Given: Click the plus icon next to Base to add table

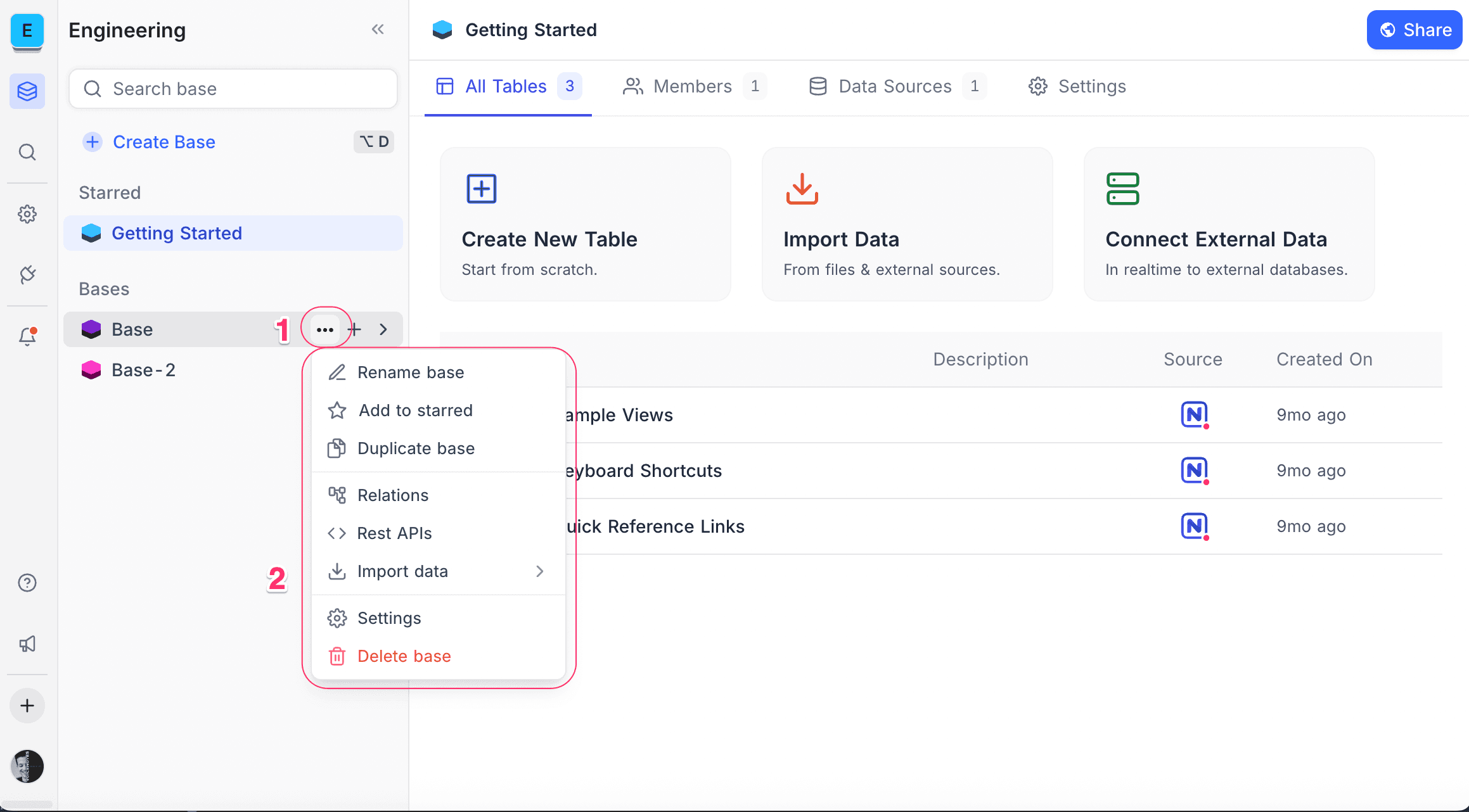Looking at the screenshot, I should (355, 329).
